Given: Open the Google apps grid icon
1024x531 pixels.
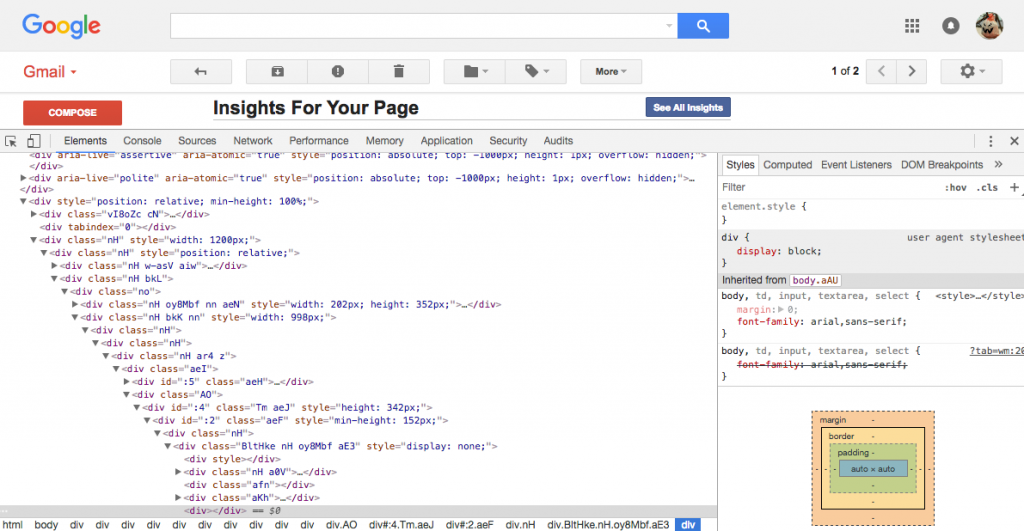Looking at the screenshot, I should click(912, 26).
